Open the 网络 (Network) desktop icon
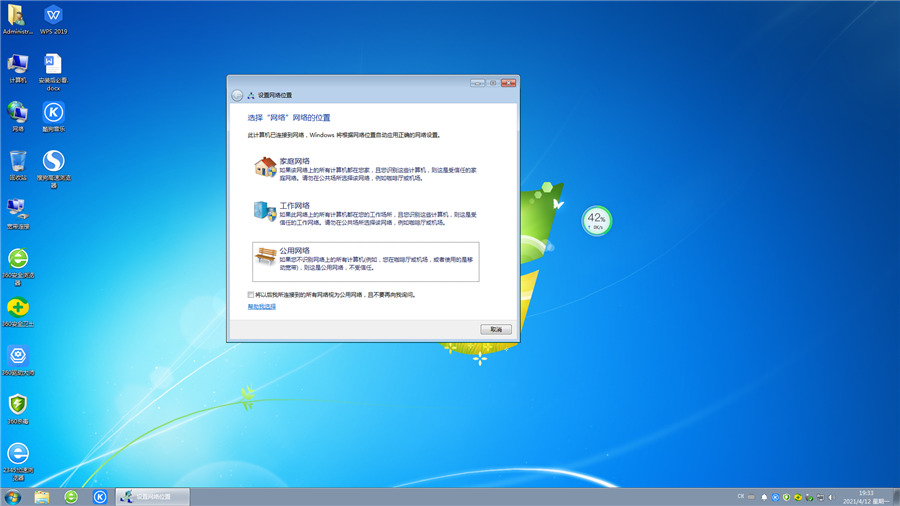 pyautogui.click(x=18, y=113)
